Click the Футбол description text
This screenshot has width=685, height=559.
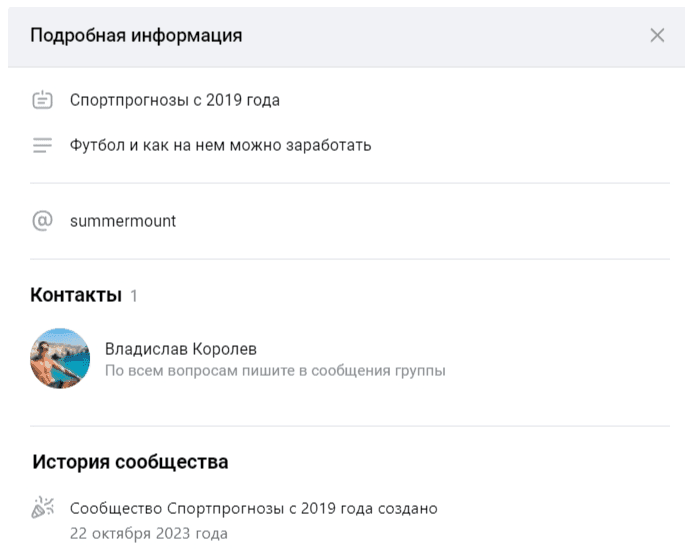coord(220,145)
